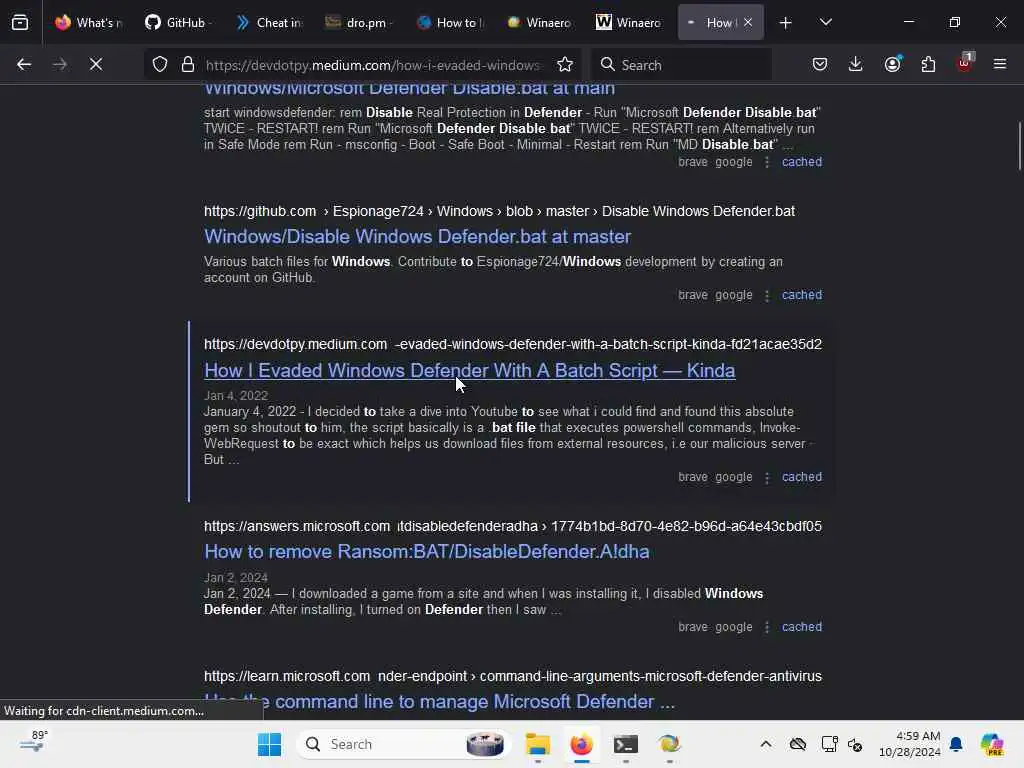
Task: Open cached link under answers.microsoft.com result
Action: 802,627
